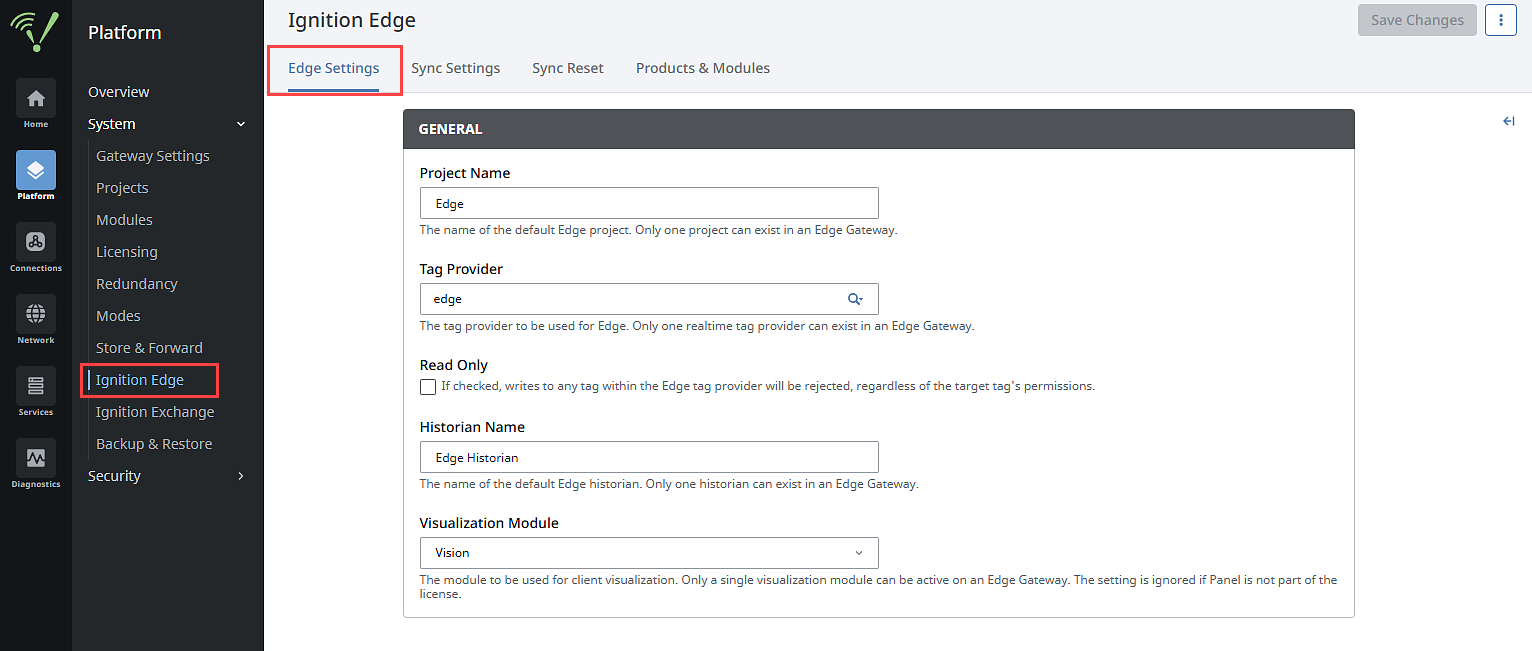Click the GENERAL section header

point(878,129)
